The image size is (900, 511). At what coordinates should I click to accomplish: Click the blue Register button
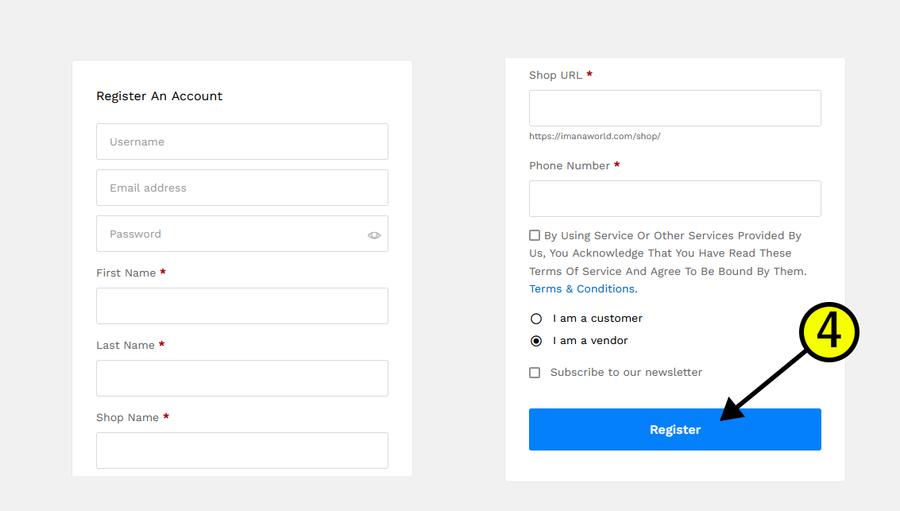coord(675,429)
